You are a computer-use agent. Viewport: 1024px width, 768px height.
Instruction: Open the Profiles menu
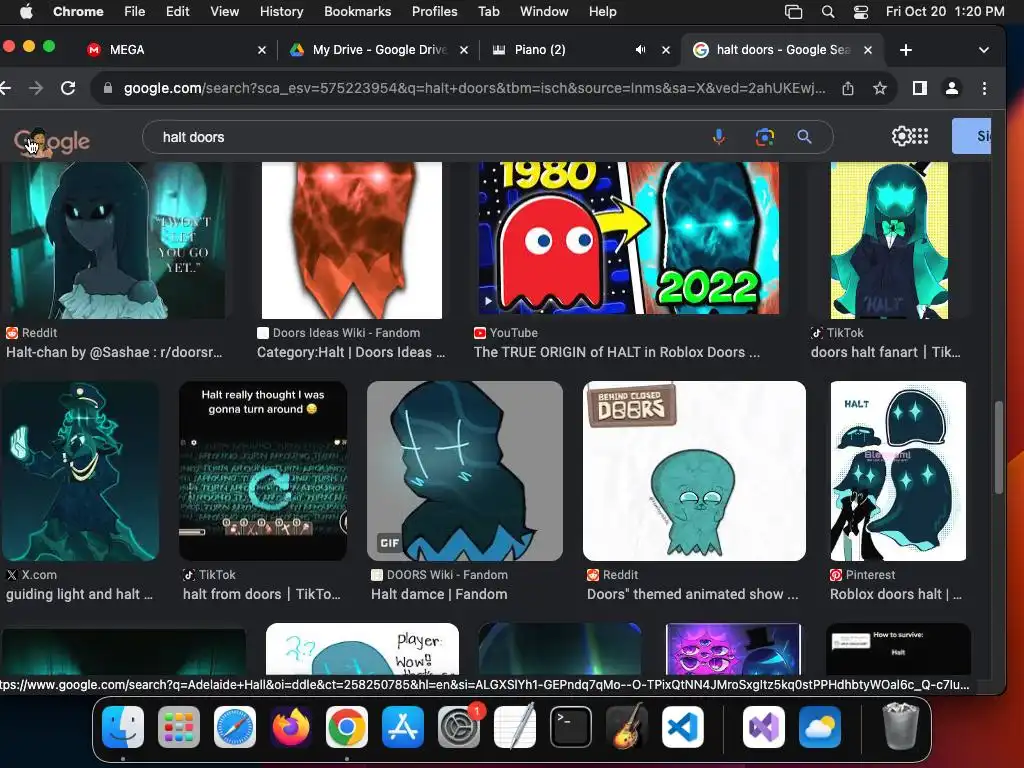tap(434, 11)
